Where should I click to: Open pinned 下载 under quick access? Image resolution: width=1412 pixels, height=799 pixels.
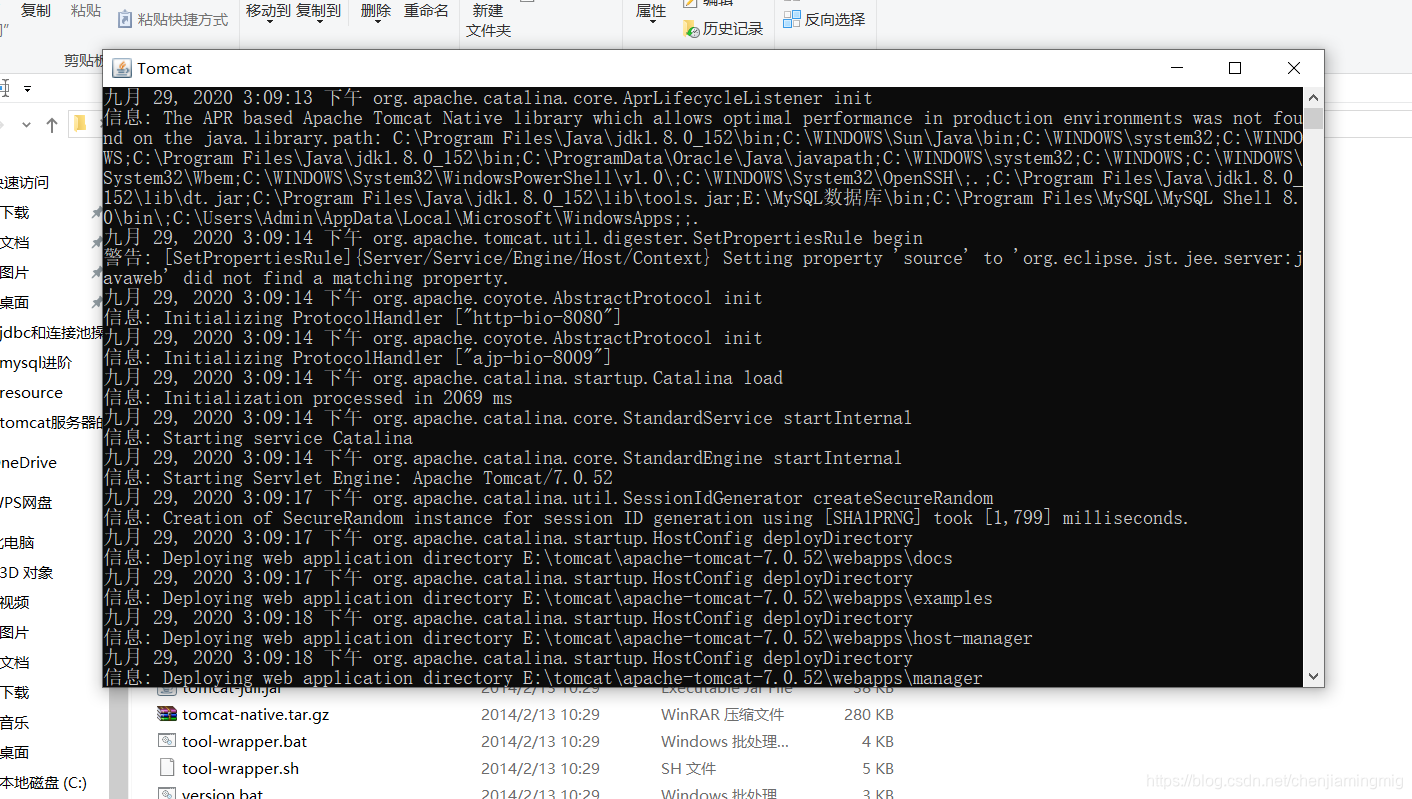pyautogui.click(x=15, y=212)
